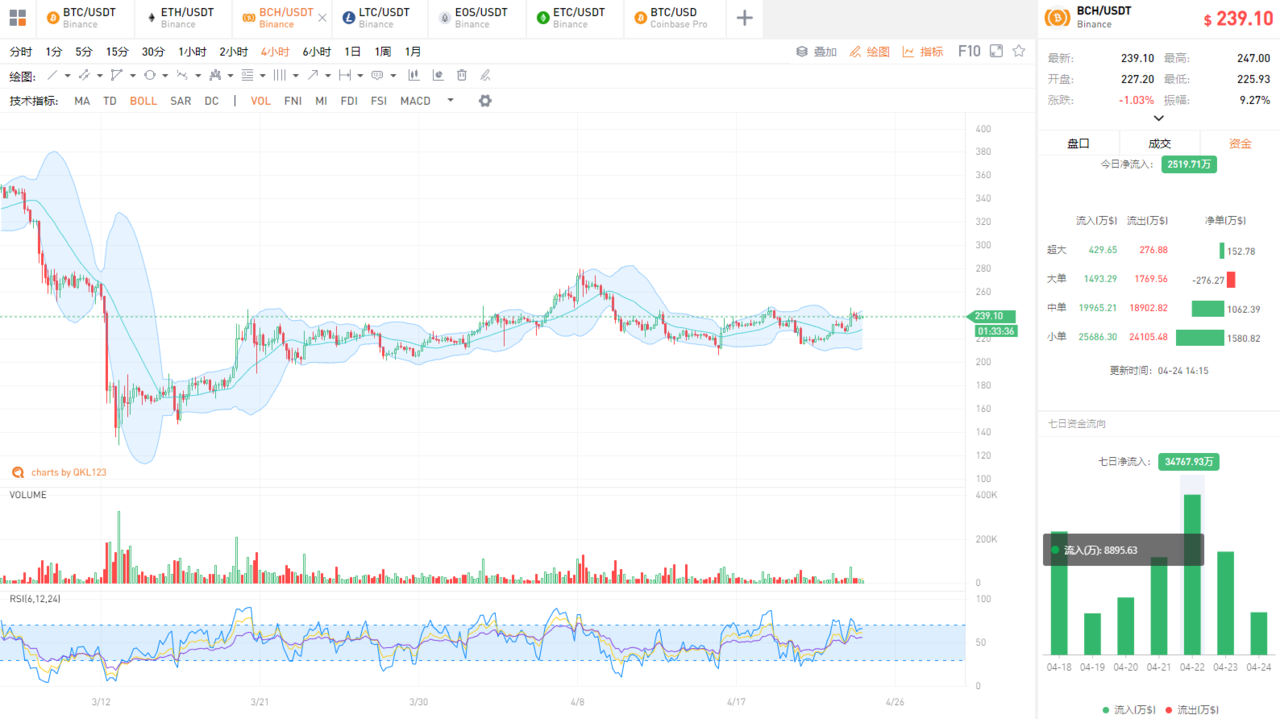1280x719 pixels.
Task: Select the range measurement tool
Action: click(344, 75)
